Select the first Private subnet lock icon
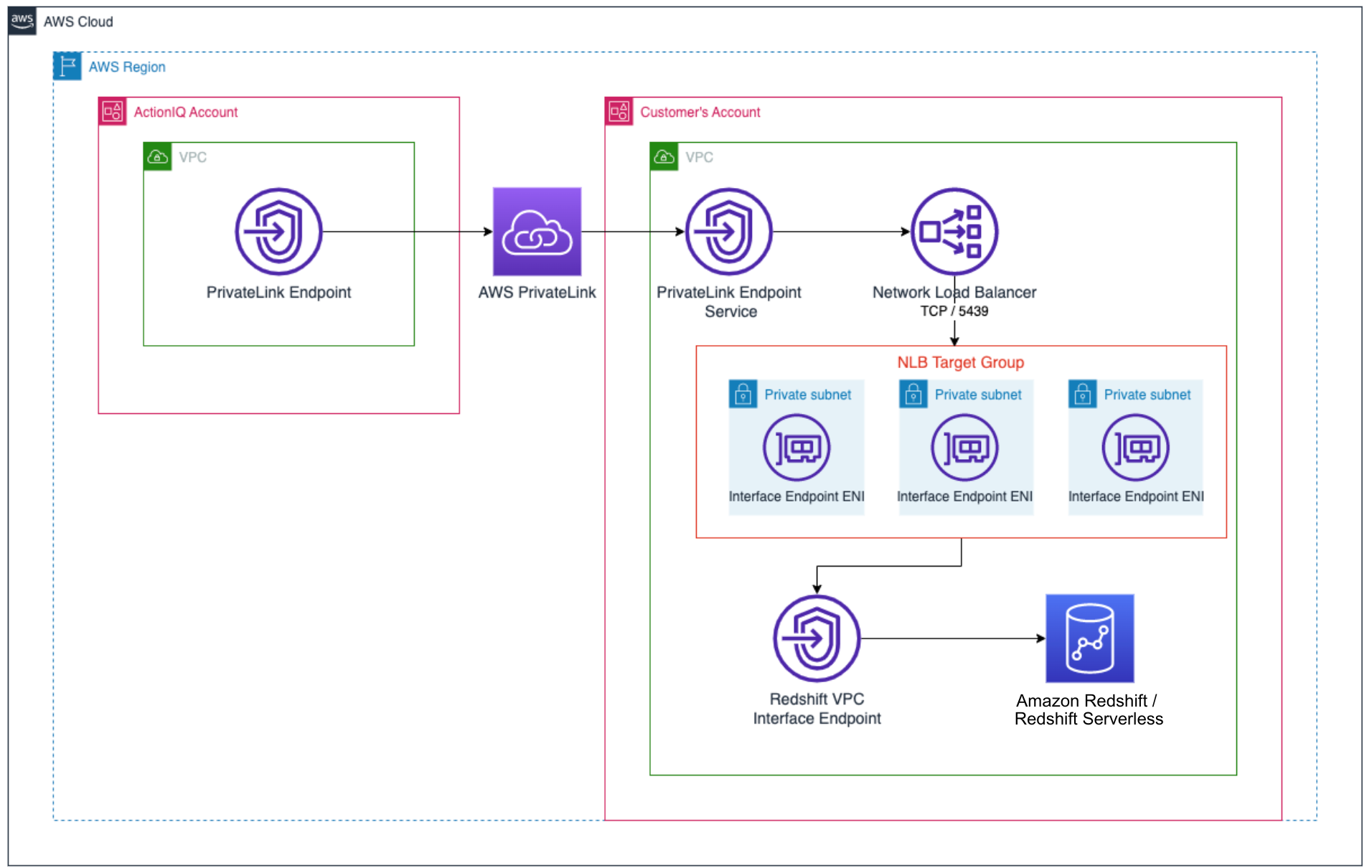The height and width of the screenshot is (868, 1372). point(743,394)
